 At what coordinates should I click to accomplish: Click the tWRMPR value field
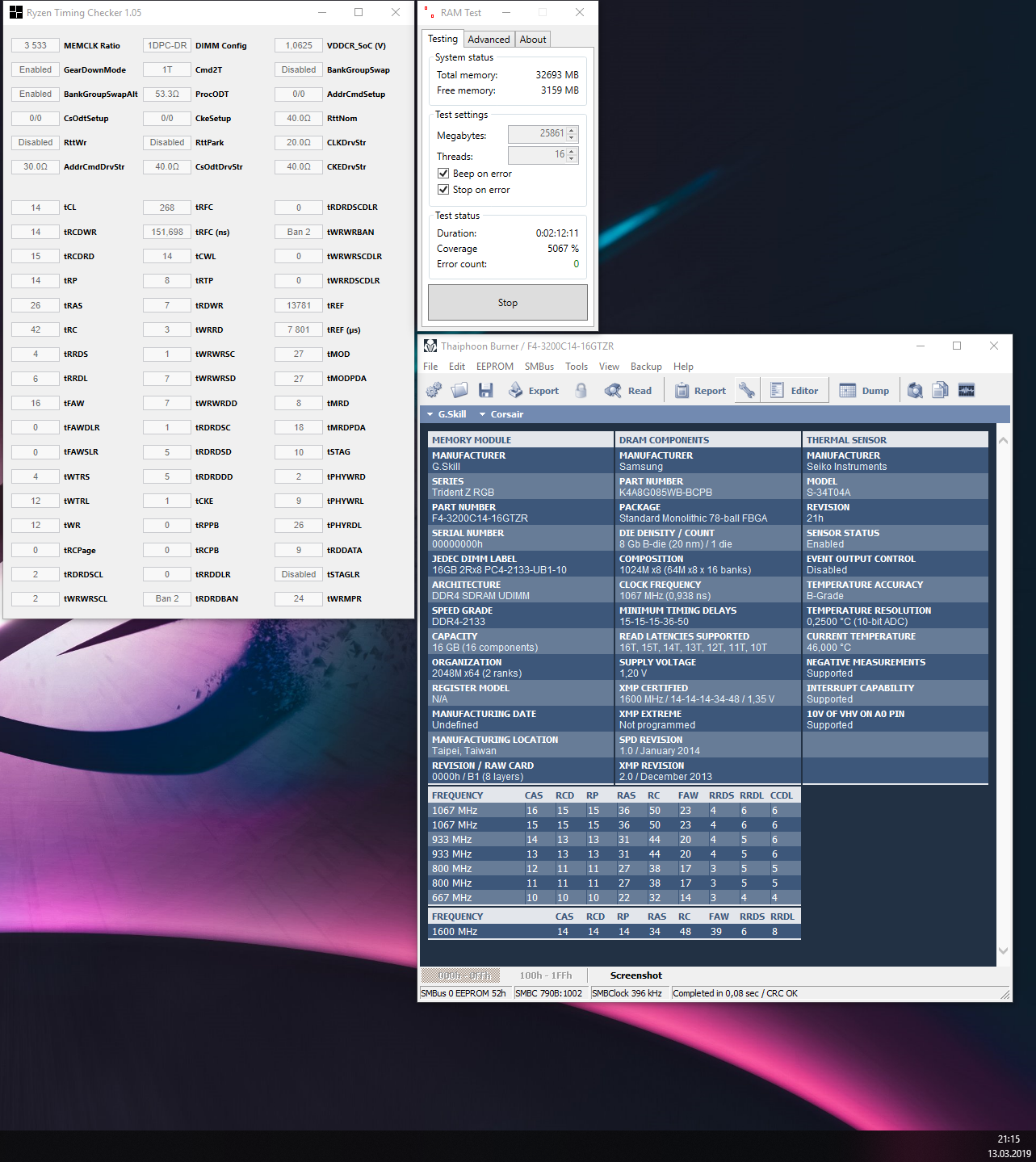click(x=299, y=599)
